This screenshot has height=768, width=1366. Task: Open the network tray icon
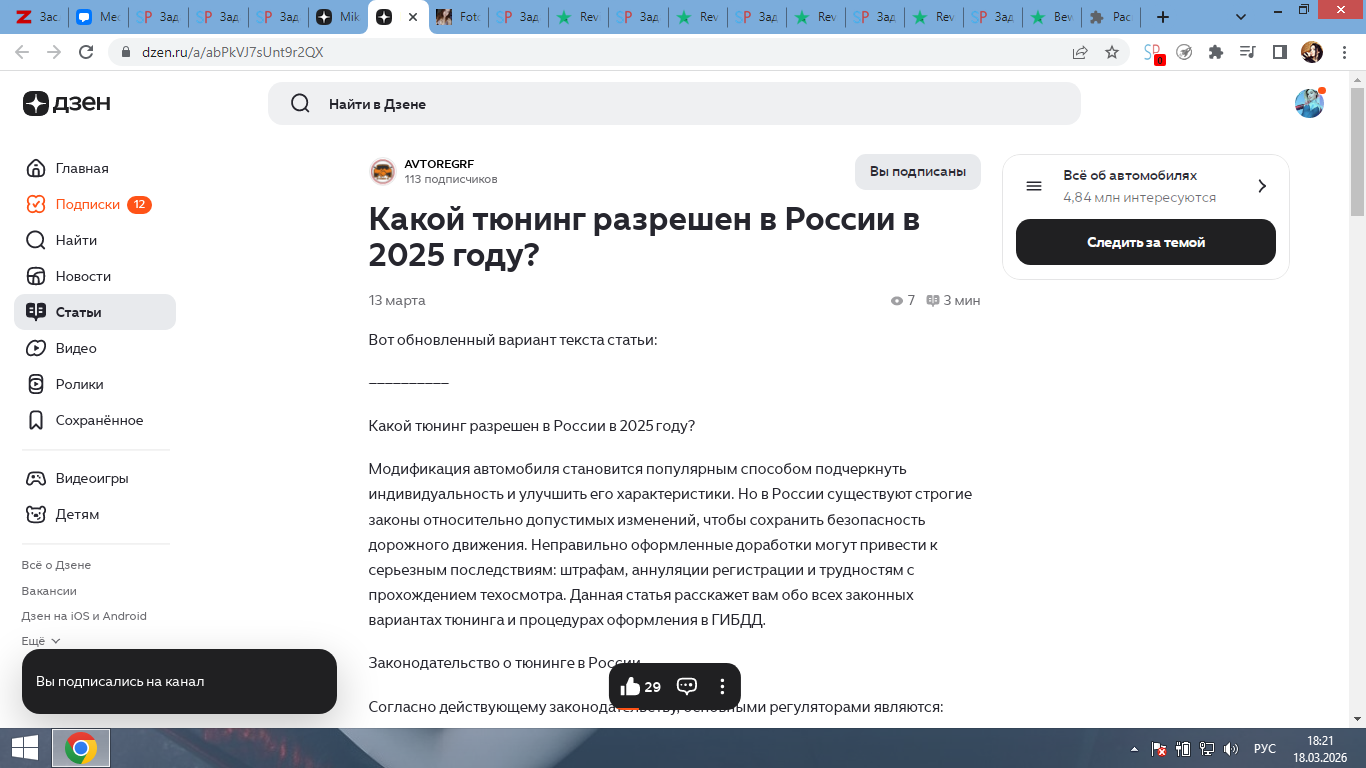1207,748
